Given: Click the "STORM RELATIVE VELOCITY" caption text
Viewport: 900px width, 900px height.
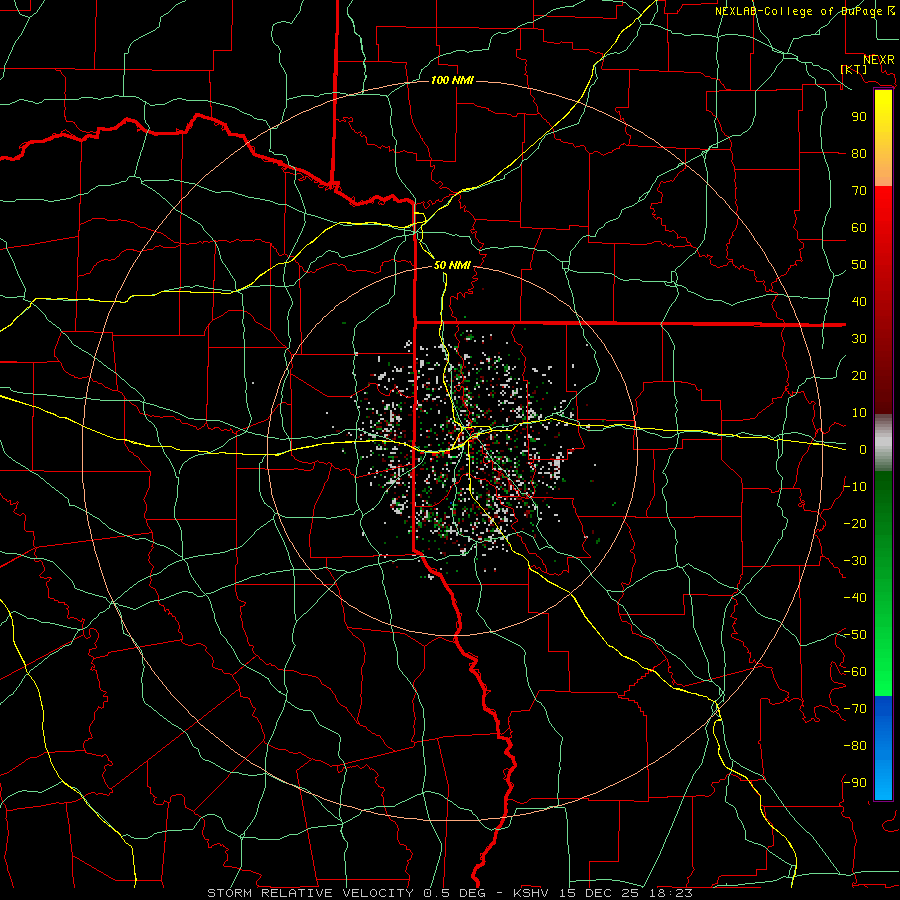Looking at the screenshot, I should click(x=311, y=893).
